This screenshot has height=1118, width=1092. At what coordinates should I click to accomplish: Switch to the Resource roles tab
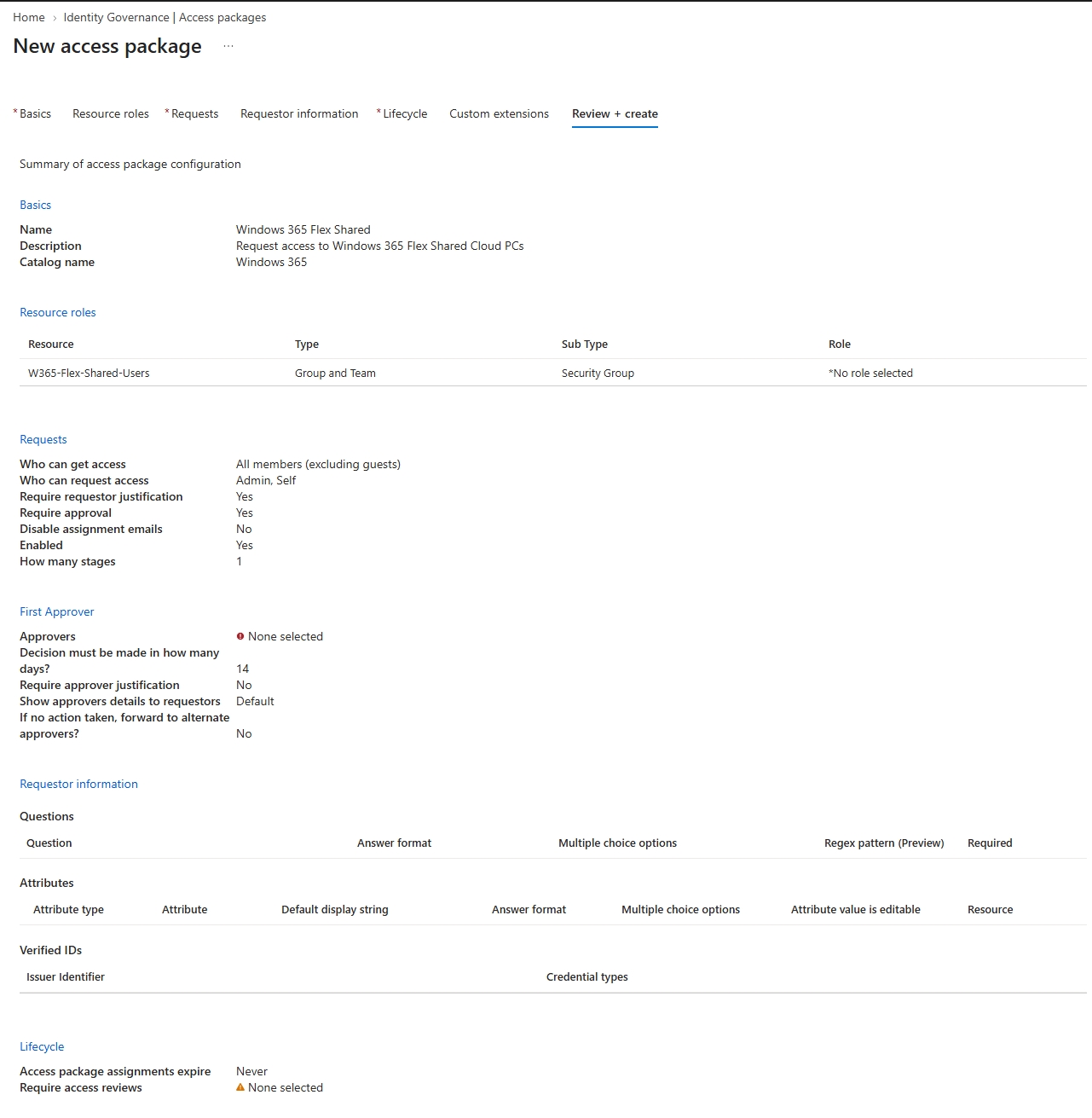tap(111, 113)
